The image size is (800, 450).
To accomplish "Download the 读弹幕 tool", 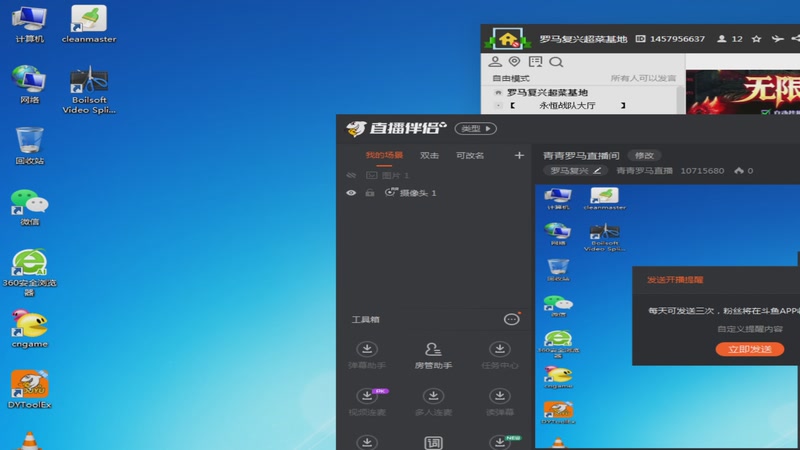I will [x=499, y=402].
